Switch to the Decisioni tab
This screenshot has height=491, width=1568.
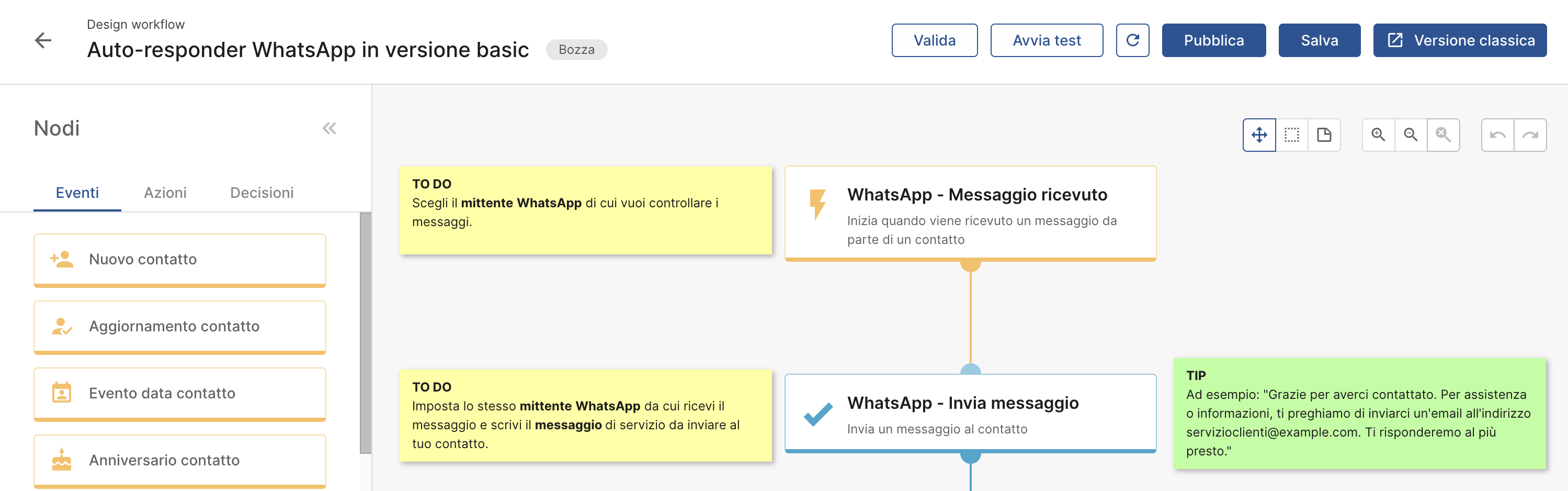pyautogui.click(x=262, y=193)
